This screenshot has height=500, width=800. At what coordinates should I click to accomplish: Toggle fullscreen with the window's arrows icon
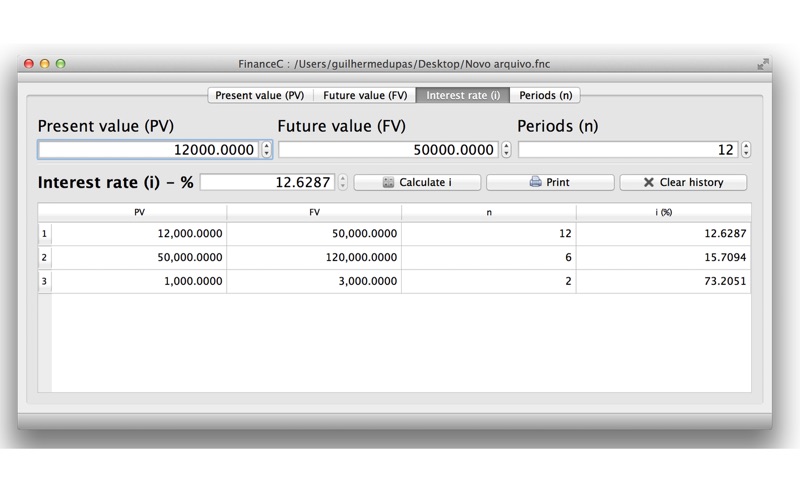click(763, 64)
